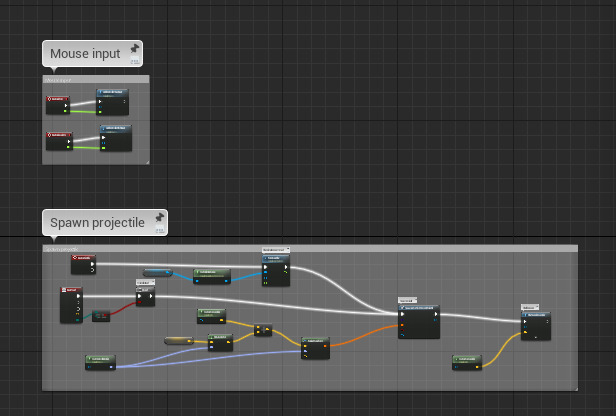The image size is (616, 416).
Task: Toggle bubble visibility icon on Mouse input
Action: [134, 60]
